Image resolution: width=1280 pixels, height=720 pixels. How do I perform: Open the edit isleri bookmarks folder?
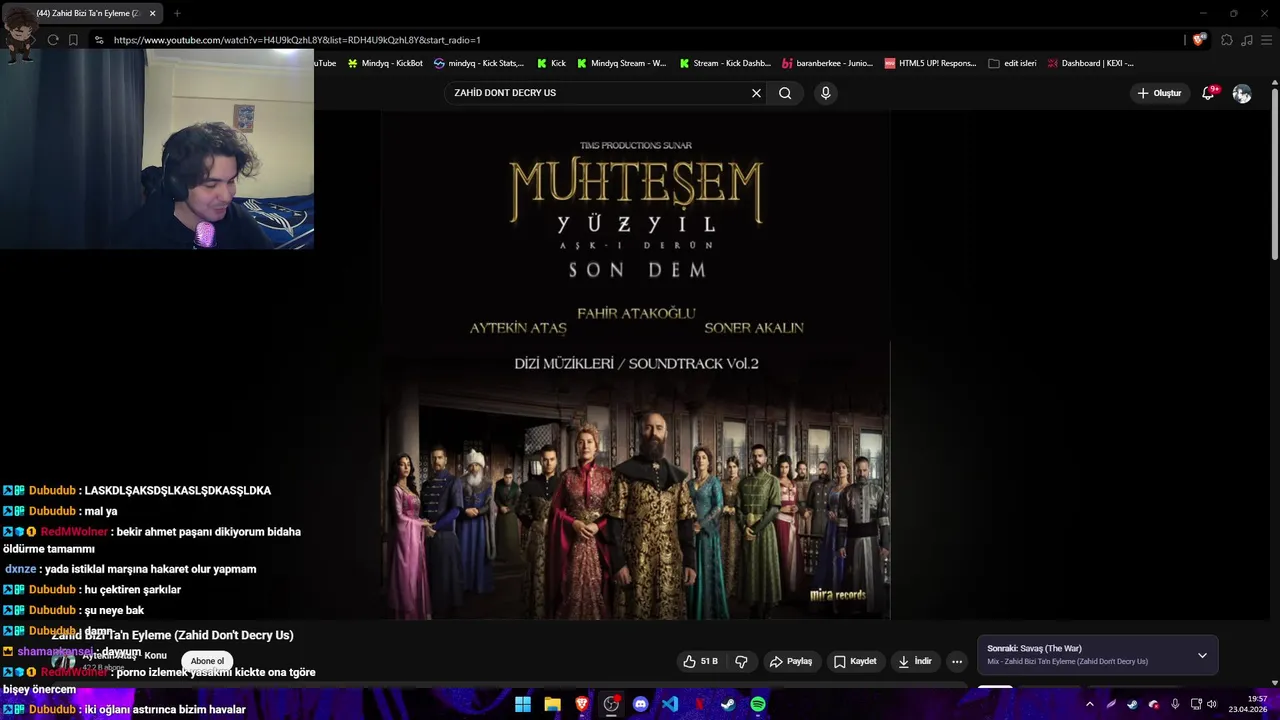point(1012,63)
